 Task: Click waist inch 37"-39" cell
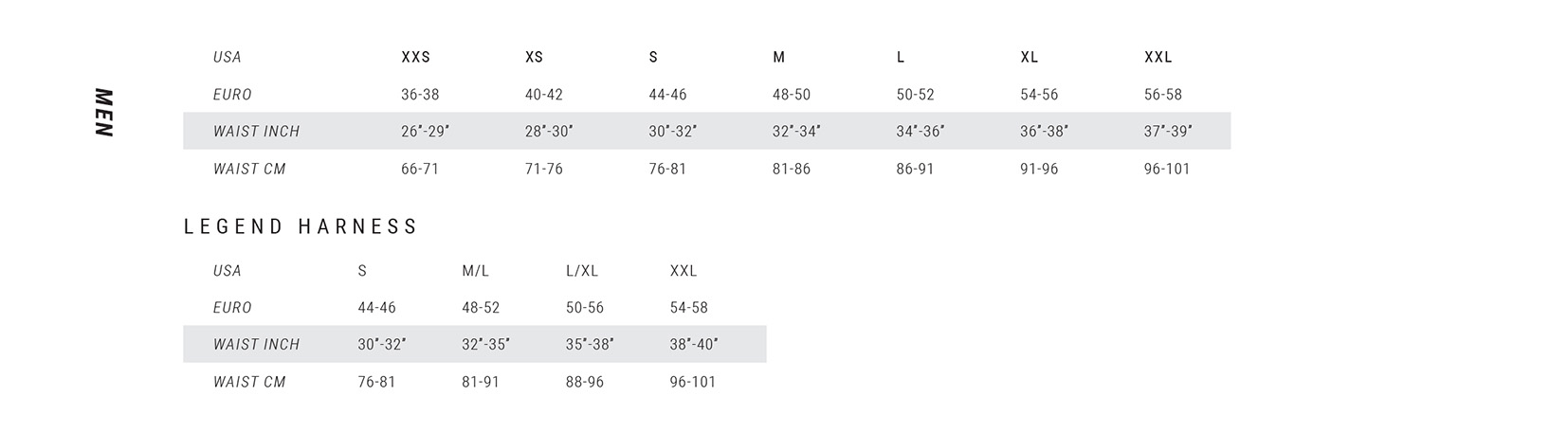(x=1168, y=132)
